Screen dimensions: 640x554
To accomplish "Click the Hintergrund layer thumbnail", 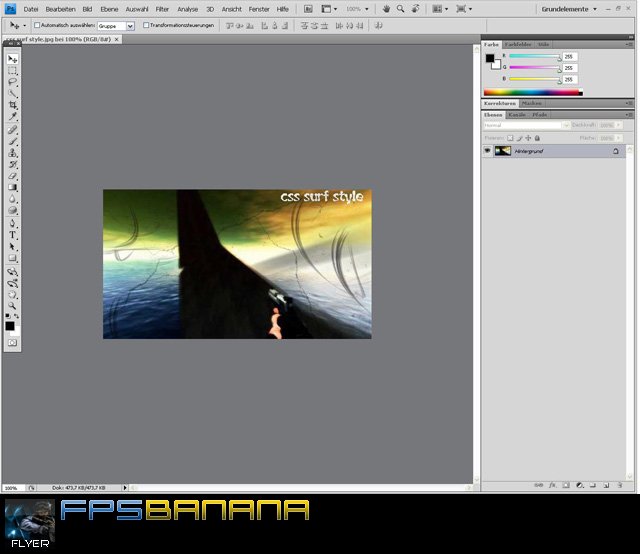I will [503, 151].
